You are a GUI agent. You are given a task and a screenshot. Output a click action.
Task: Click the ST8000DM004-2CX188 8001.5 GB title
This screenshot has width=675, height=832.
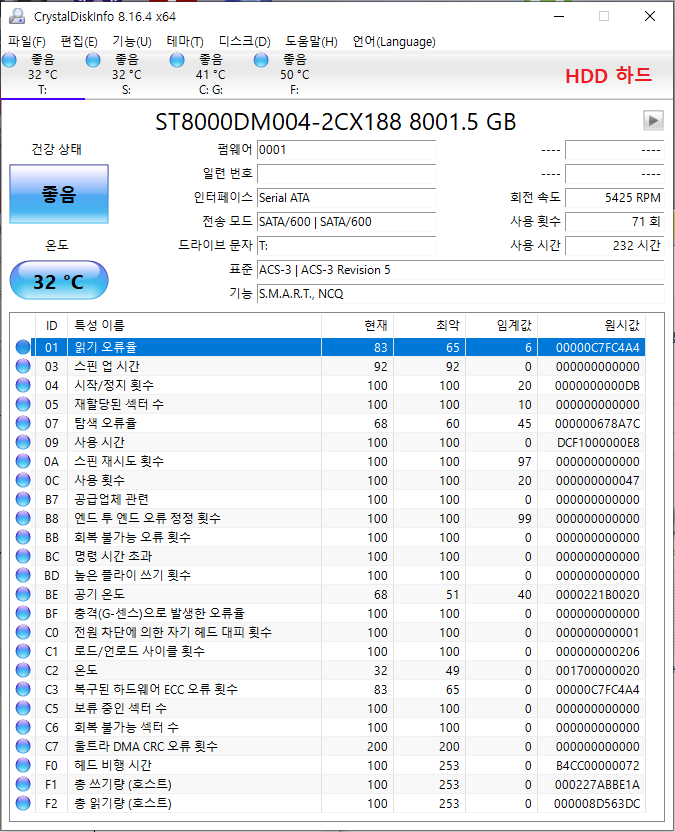click(335, 122)
